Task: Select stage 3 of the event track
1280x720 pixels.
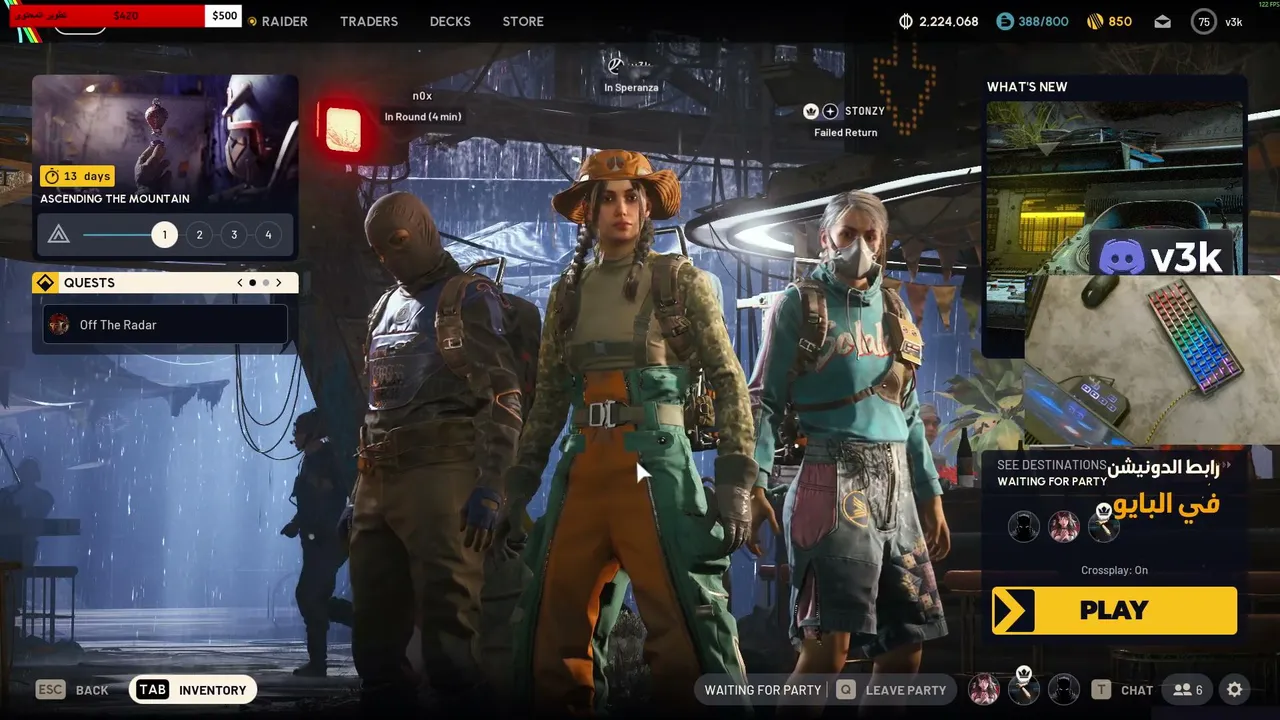Action: tap(234, 235)
